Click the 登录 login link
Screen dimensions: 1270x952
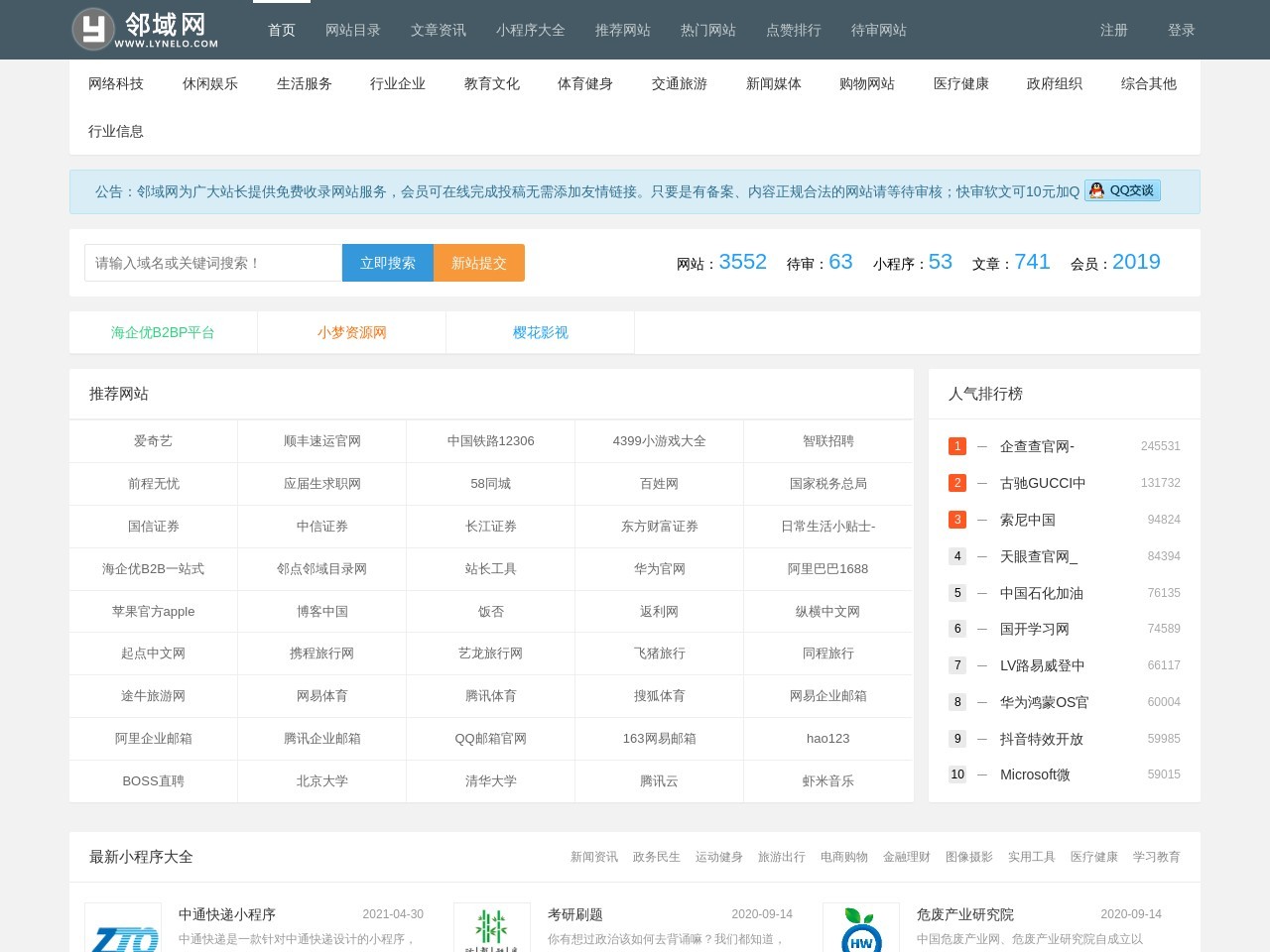tap(1181, 30)
